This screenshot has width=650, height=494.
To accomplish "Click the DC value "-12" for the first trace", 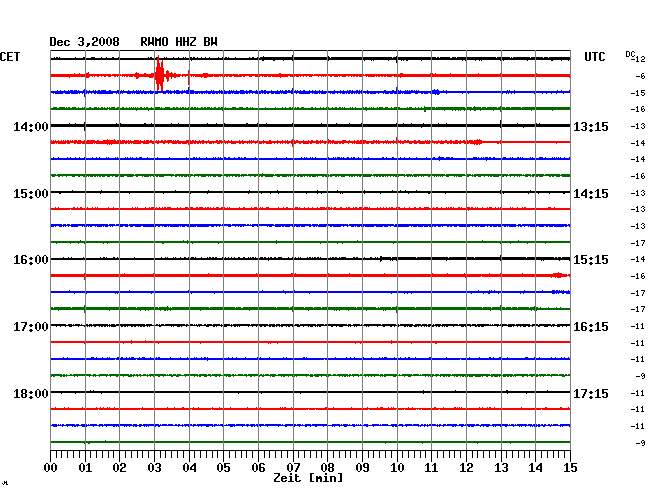I will click(639, 59).
